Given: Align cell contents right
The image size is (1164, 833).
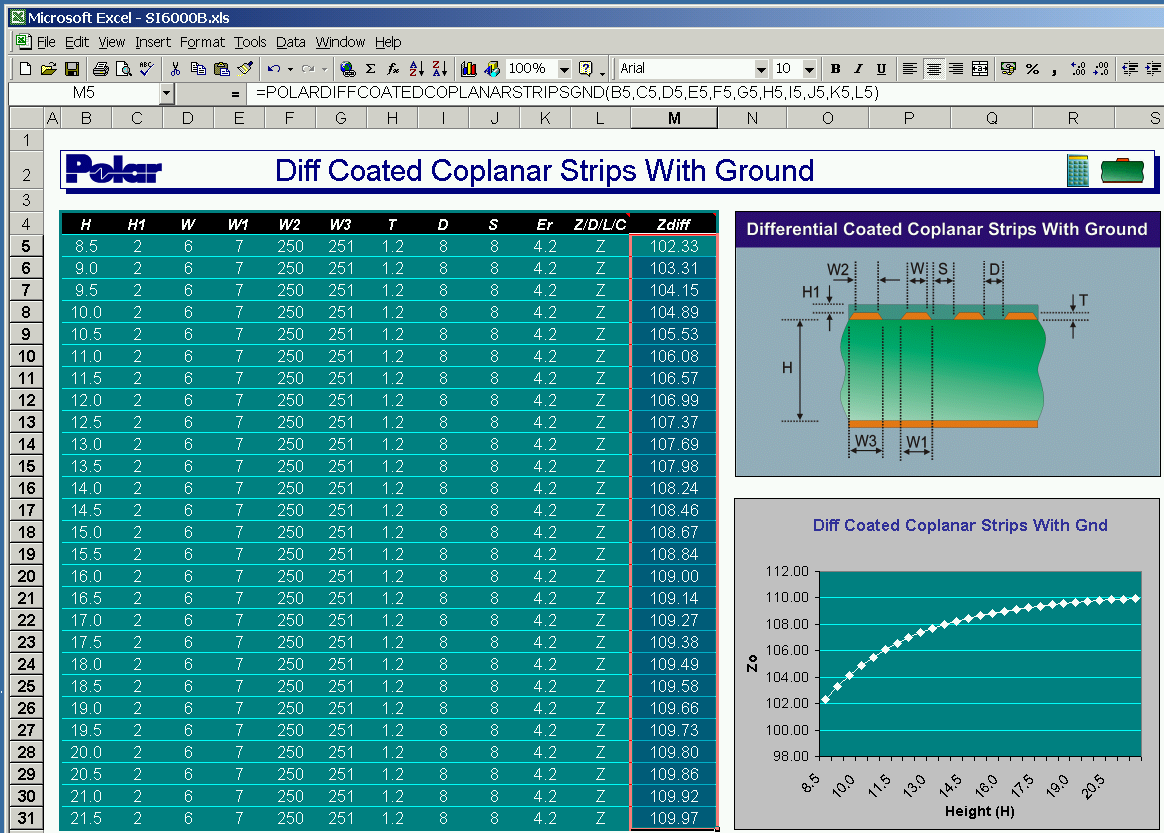Looking at the screenshot, I should pos(956,69).
